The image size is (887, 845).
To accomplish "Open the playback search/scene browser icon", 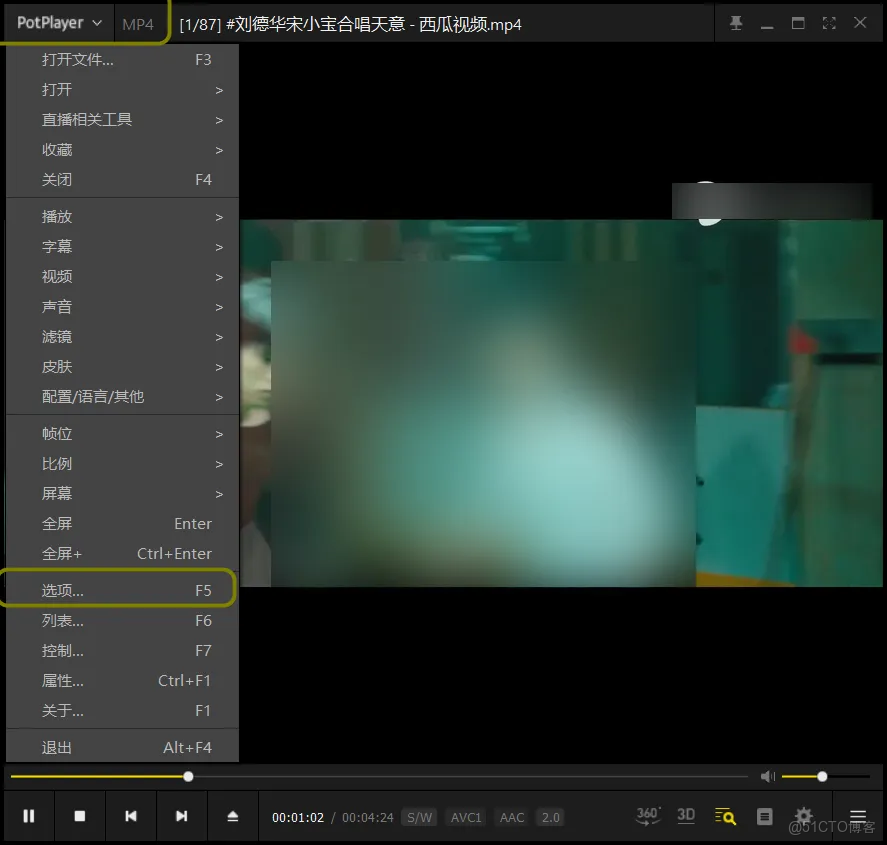I will (x=724, y=816).
